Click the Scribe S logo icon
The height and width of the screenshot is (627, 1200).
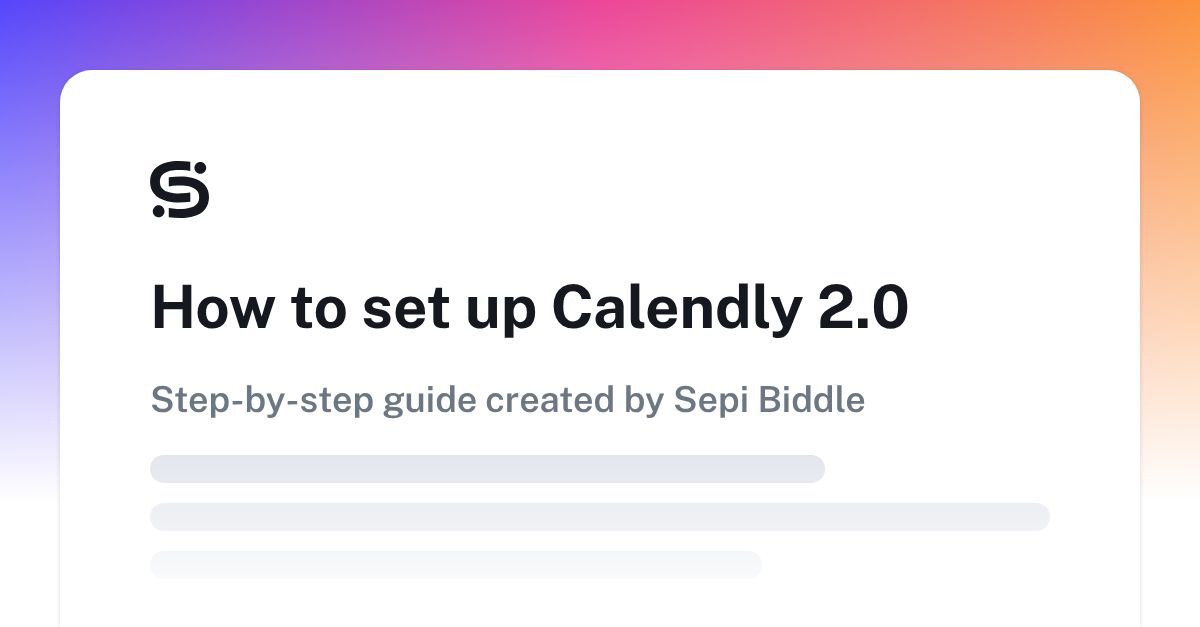tap(180, 189)
